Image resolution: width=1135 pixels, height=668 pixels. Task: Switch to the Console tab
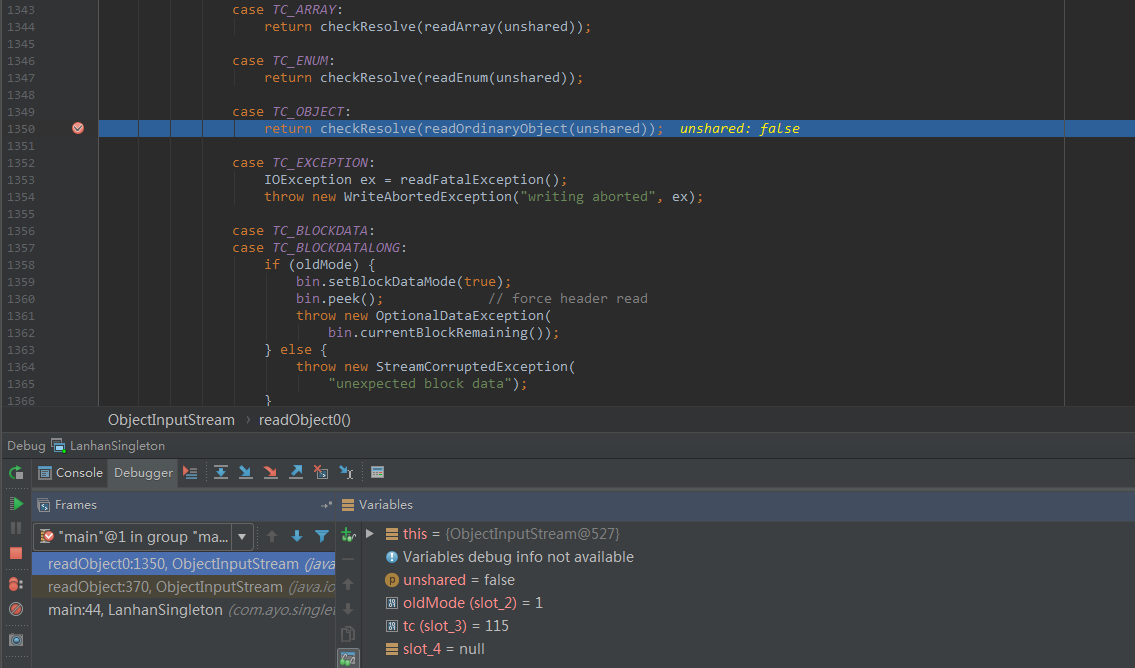pos(70,473)
